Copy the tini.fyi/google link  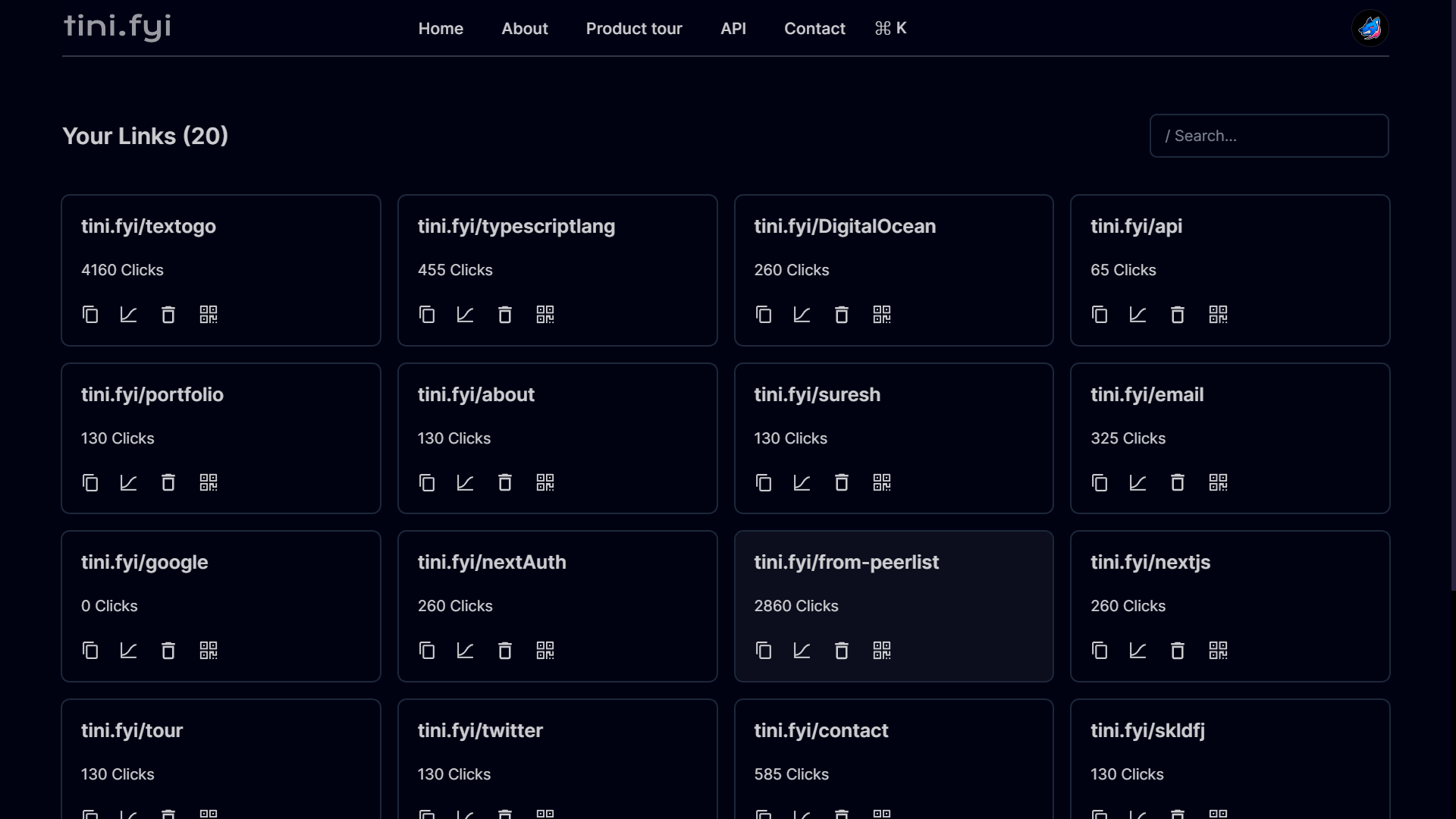[90, 651]
